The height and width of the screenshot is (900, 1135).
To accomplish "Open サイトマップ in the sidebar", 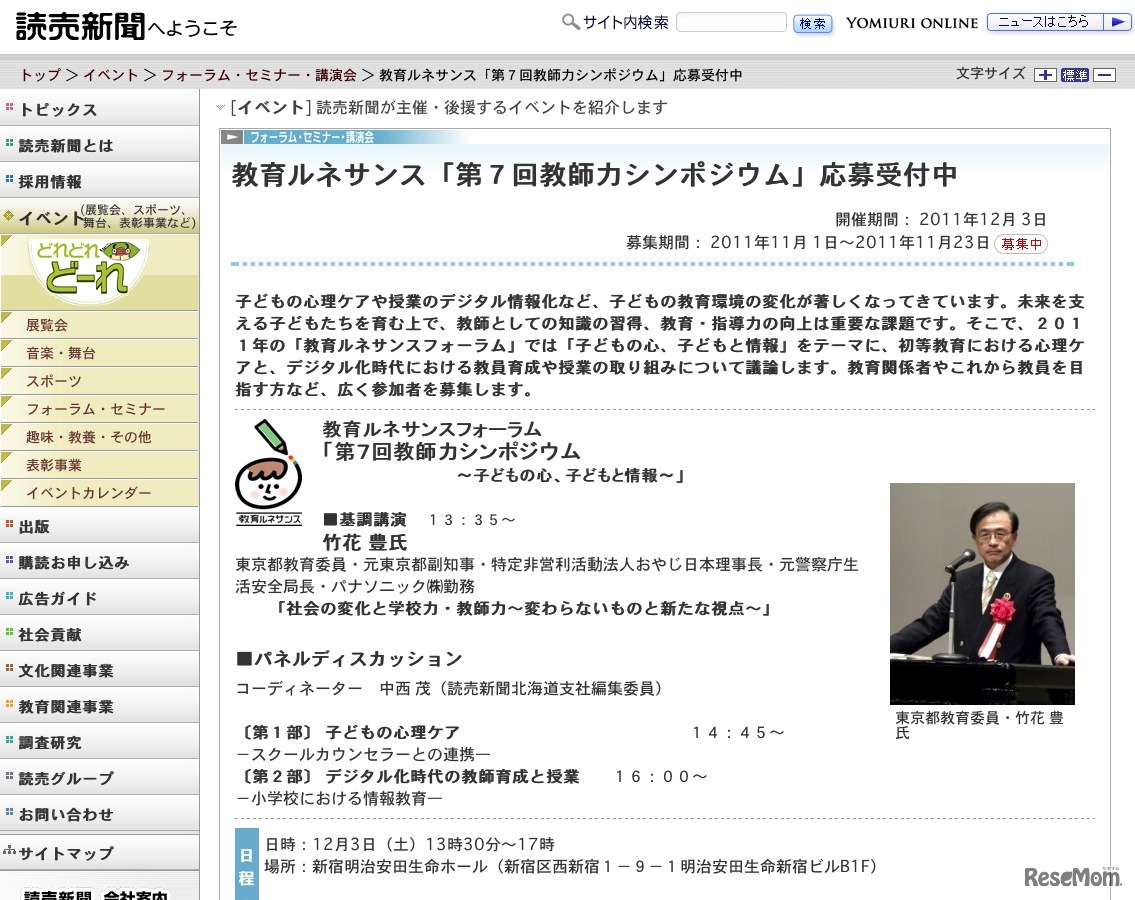I will click(x=99, y=853).
